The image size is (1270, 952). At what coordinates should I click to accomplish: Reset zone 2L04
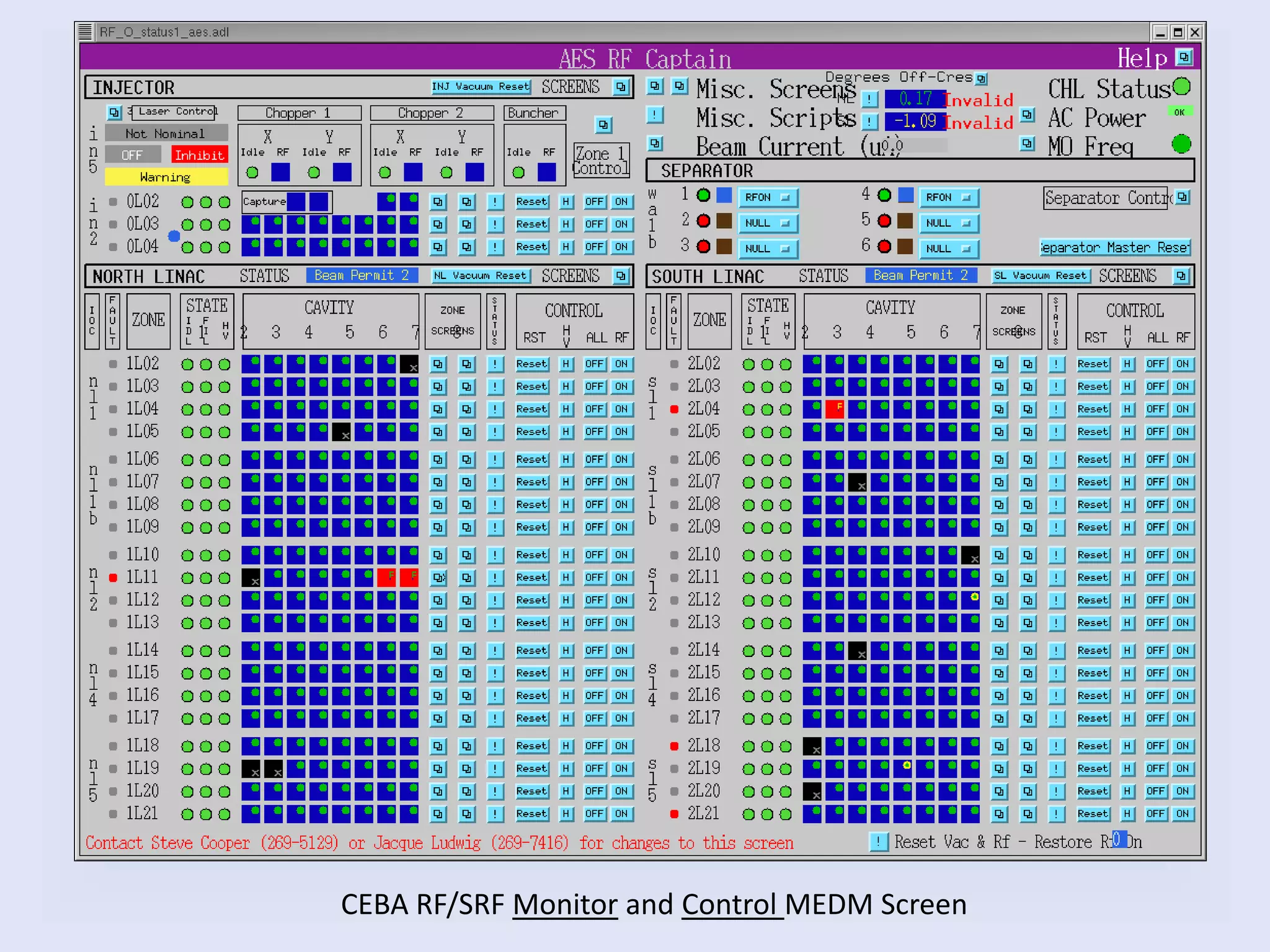pos(1093,409)
